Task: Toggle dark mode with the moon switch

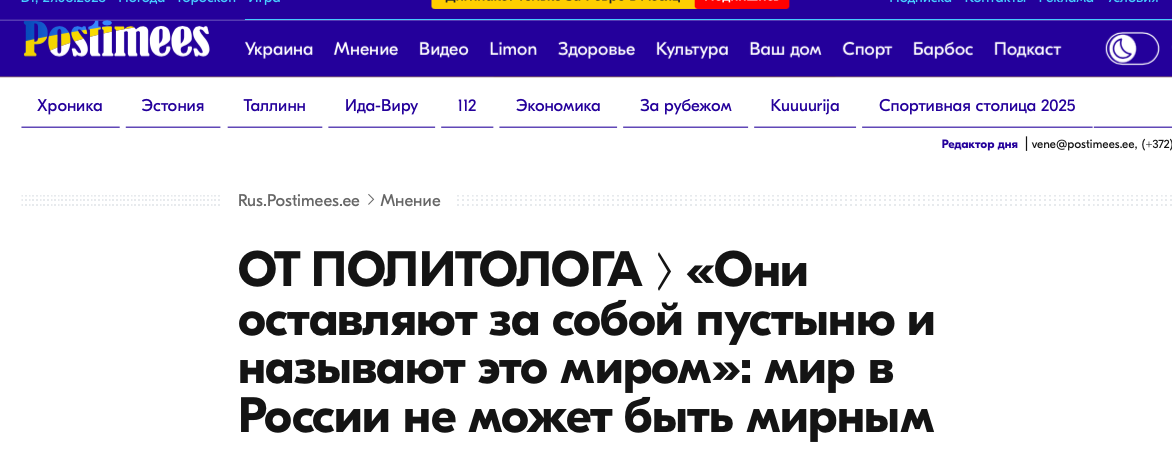Action: click(x=1131, y=49)
